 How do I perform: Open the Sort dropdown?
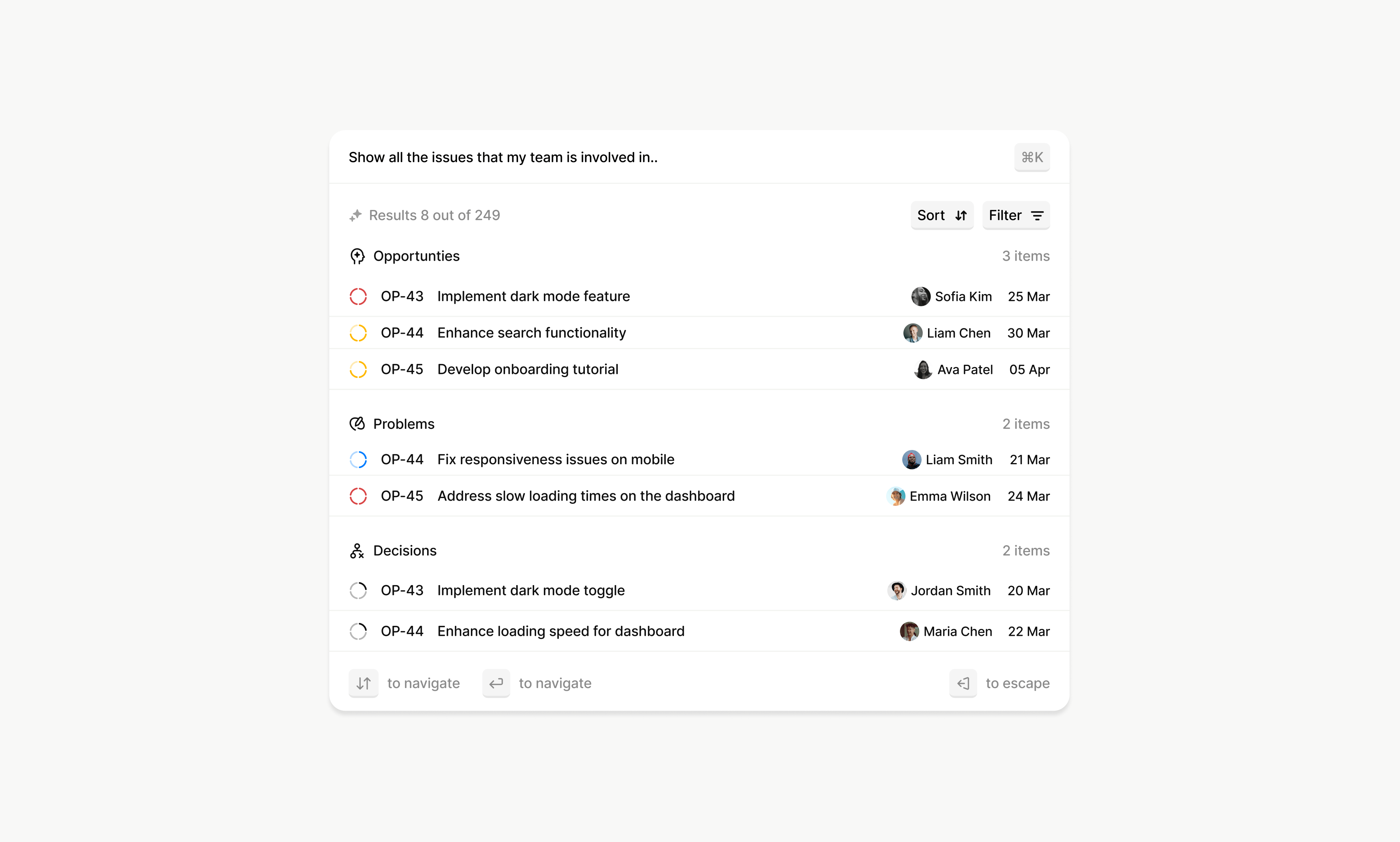coord(942,216)
